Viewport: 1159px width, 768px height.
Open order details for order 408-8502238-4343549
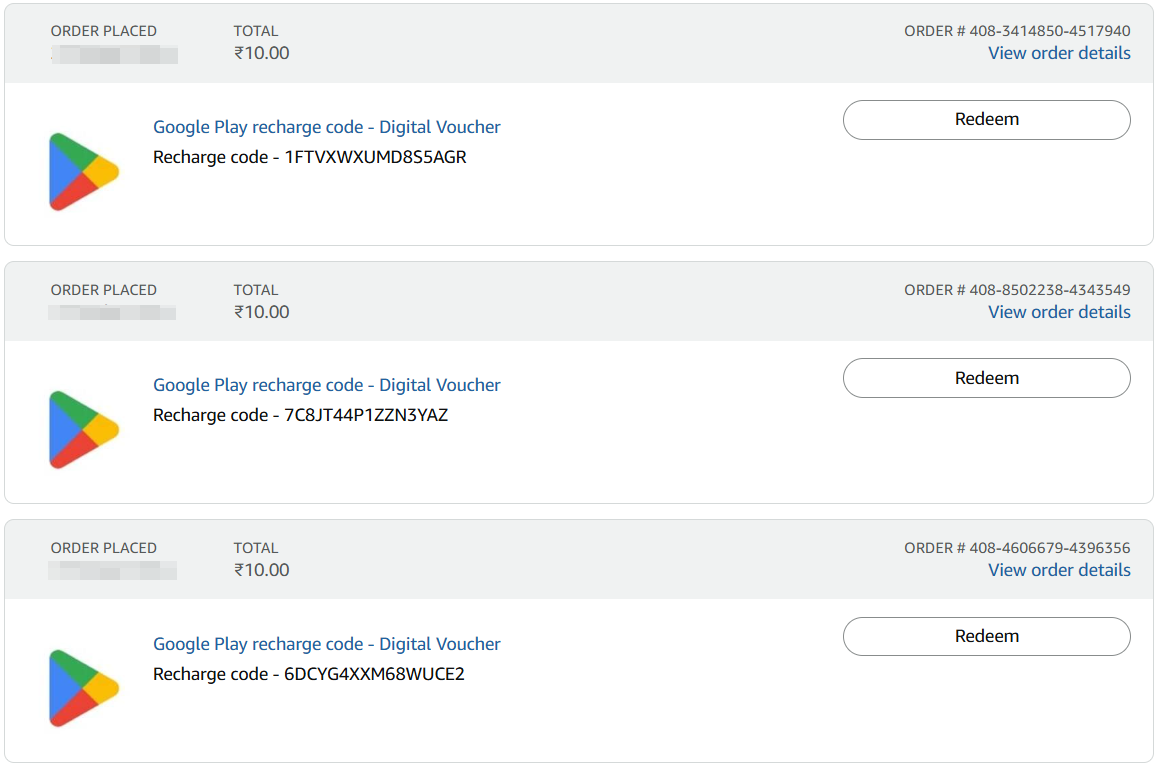point(1059,312)
